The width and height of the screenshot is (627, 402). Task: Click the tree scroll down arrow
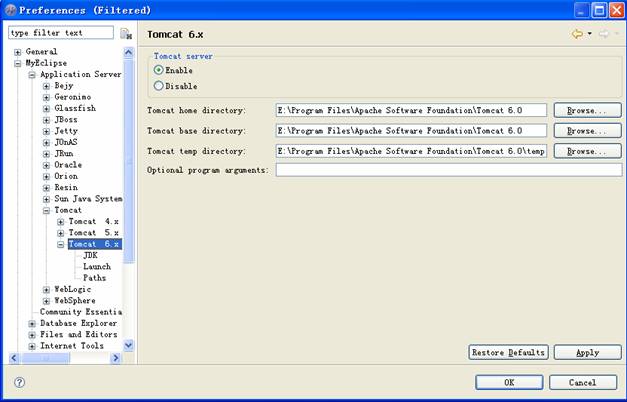pos(129,345)
